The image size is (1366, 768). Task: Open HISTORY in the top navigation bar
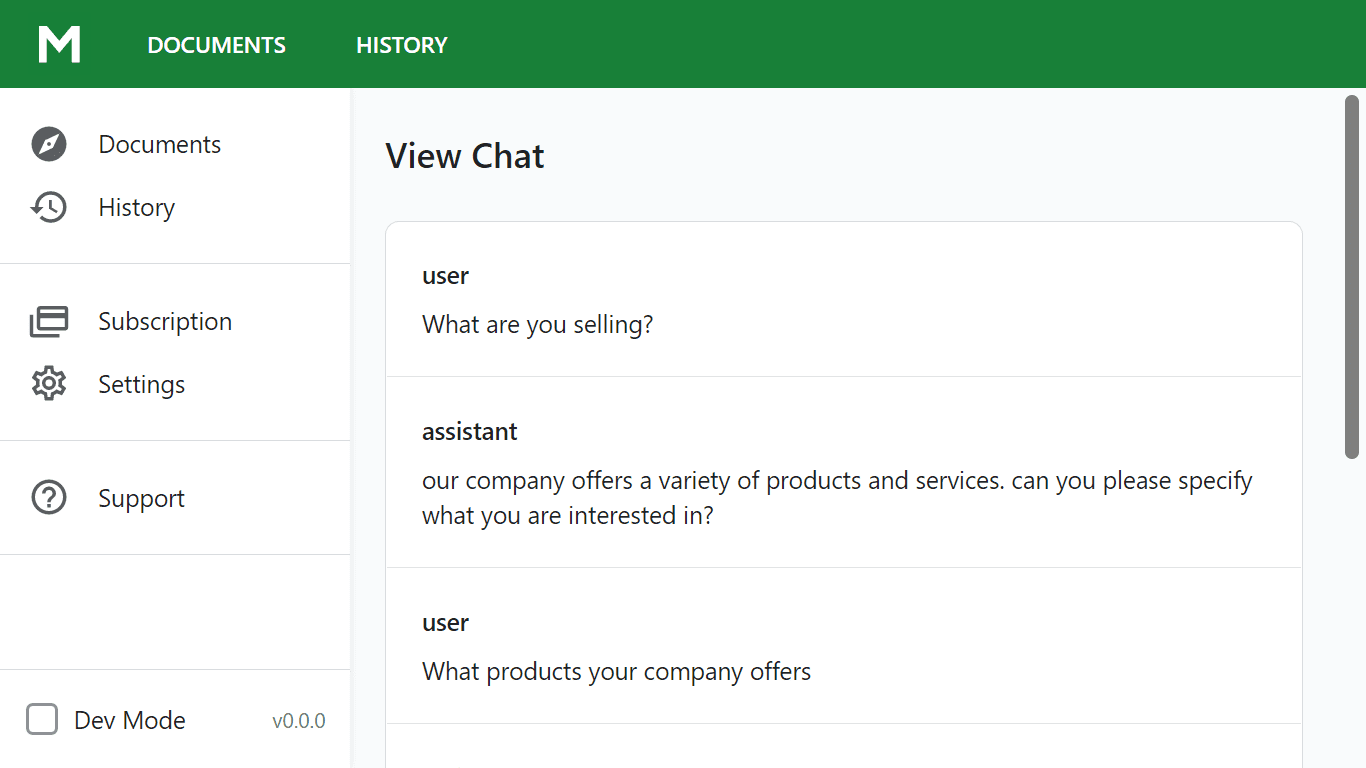pos(402,45)
